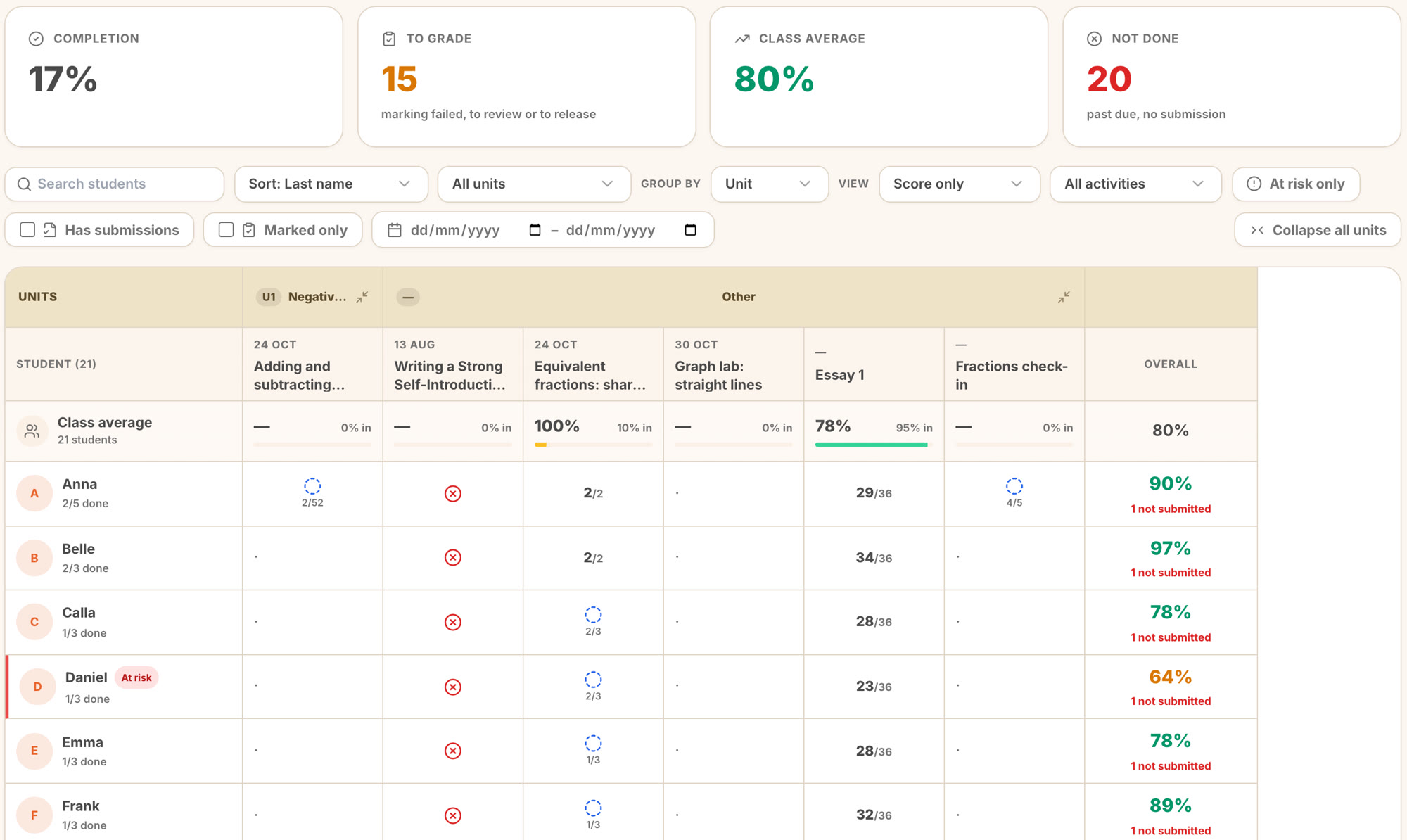Viewport: 1407px width, 840px height.
Task: Click the start date dd/mm/yyyy field
Action: coord(455,230)
